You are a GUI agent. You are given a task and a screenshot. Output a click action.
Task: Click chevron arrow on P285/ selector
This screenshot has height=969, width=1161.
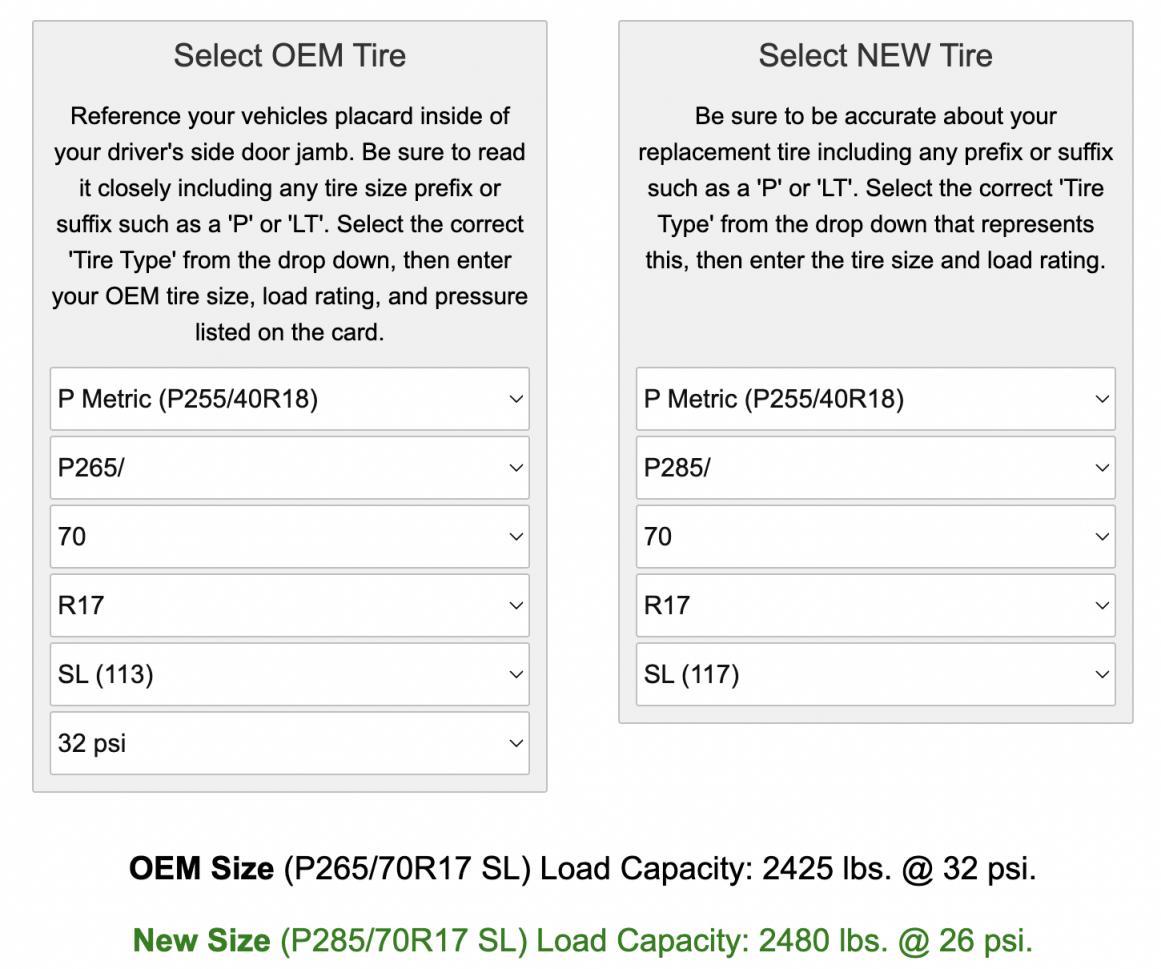1102,468
